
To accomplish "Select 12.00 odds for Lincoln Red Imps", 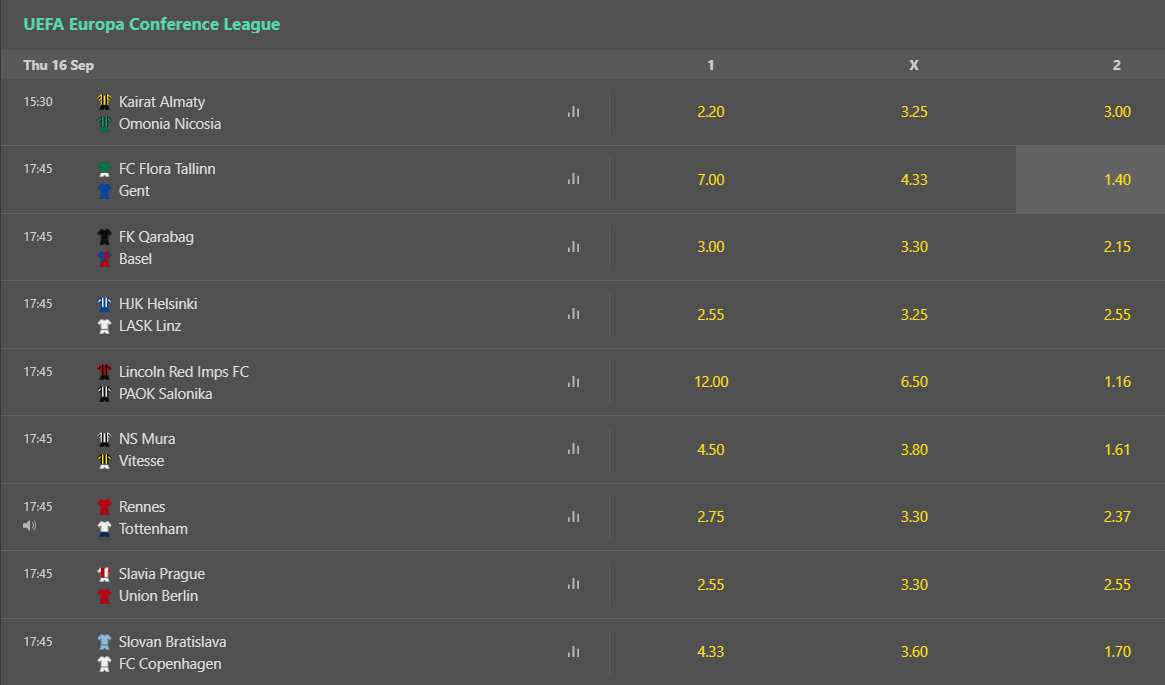I will [x=710, y=382].
